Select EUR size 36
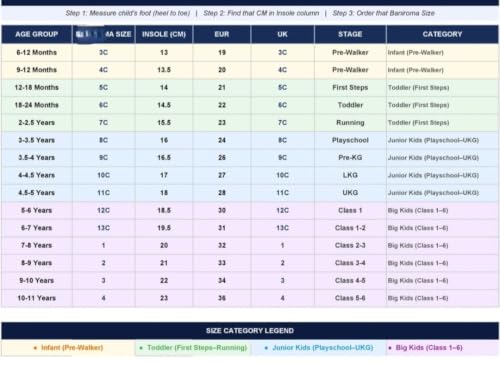 pos(222,298)
